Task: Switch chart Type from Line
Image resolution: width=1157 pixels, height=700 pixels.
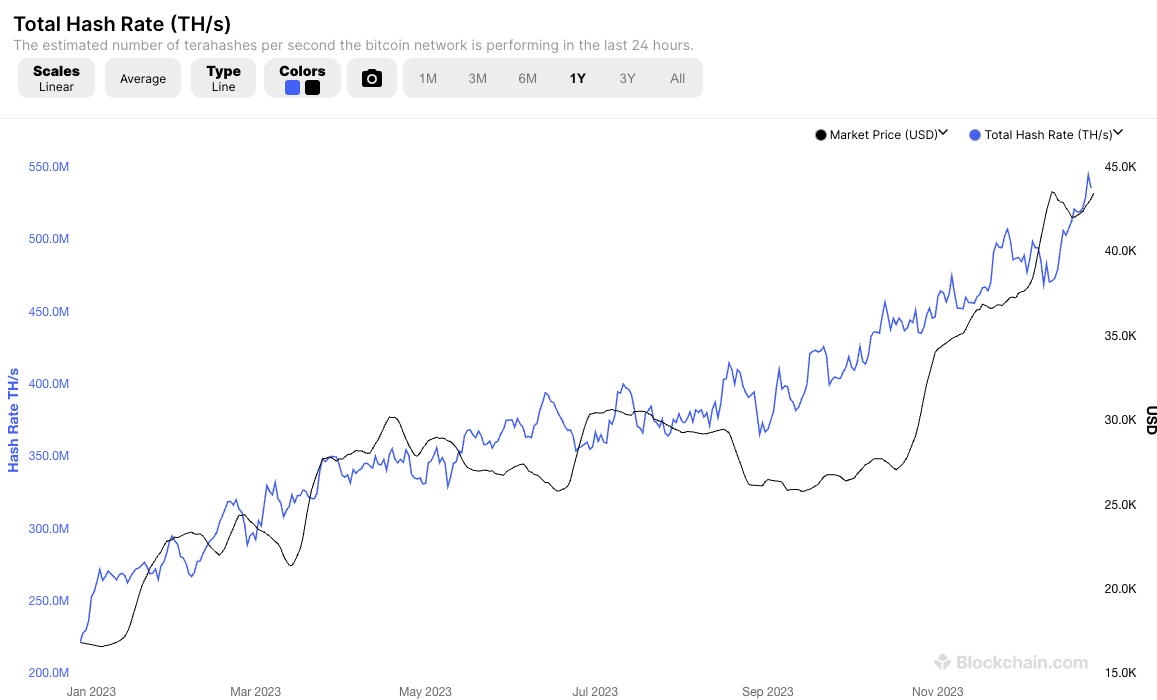Action: [224, 78]
